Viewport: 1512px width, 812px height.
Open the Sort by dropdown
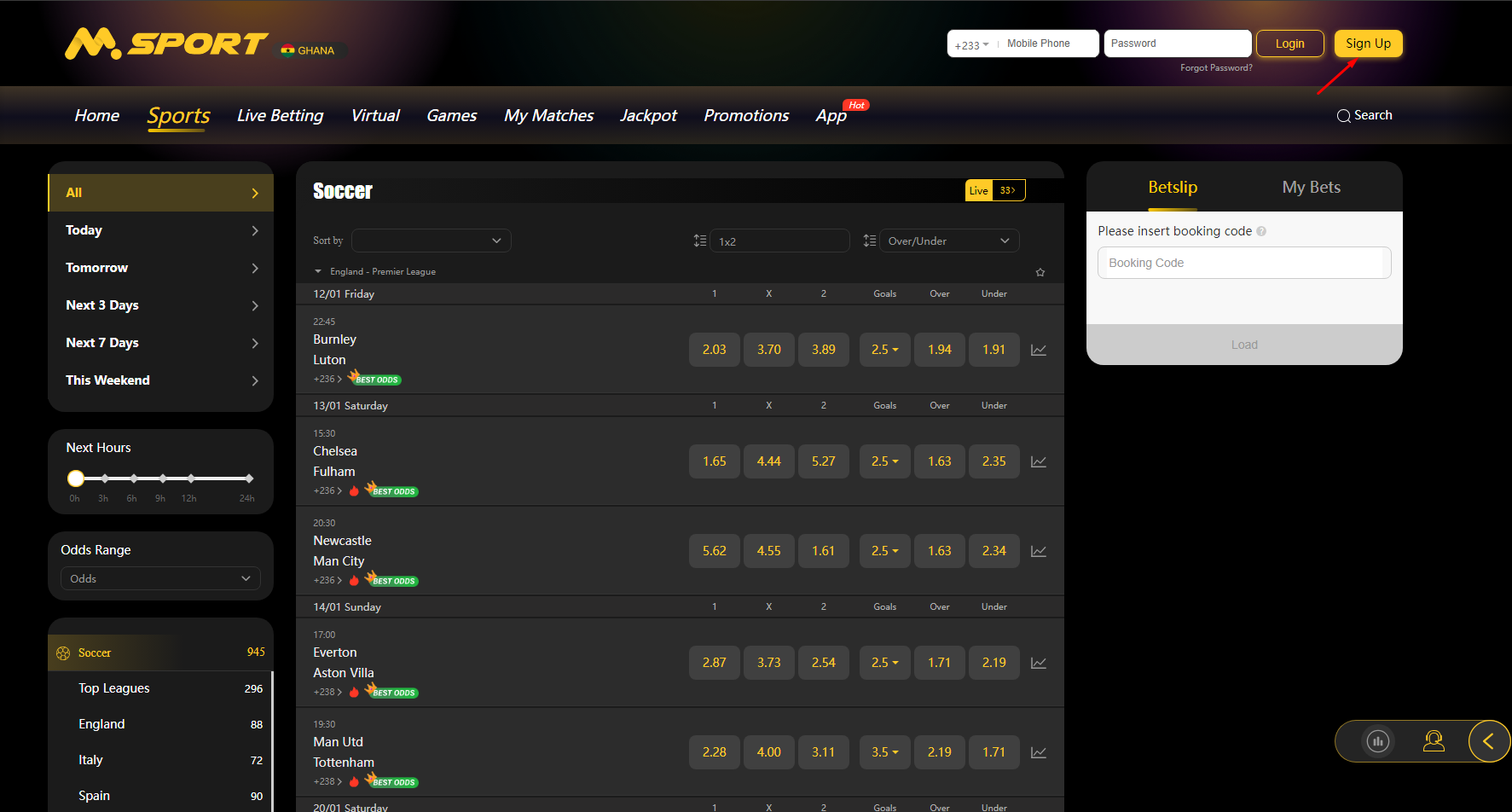coord(432,241)
